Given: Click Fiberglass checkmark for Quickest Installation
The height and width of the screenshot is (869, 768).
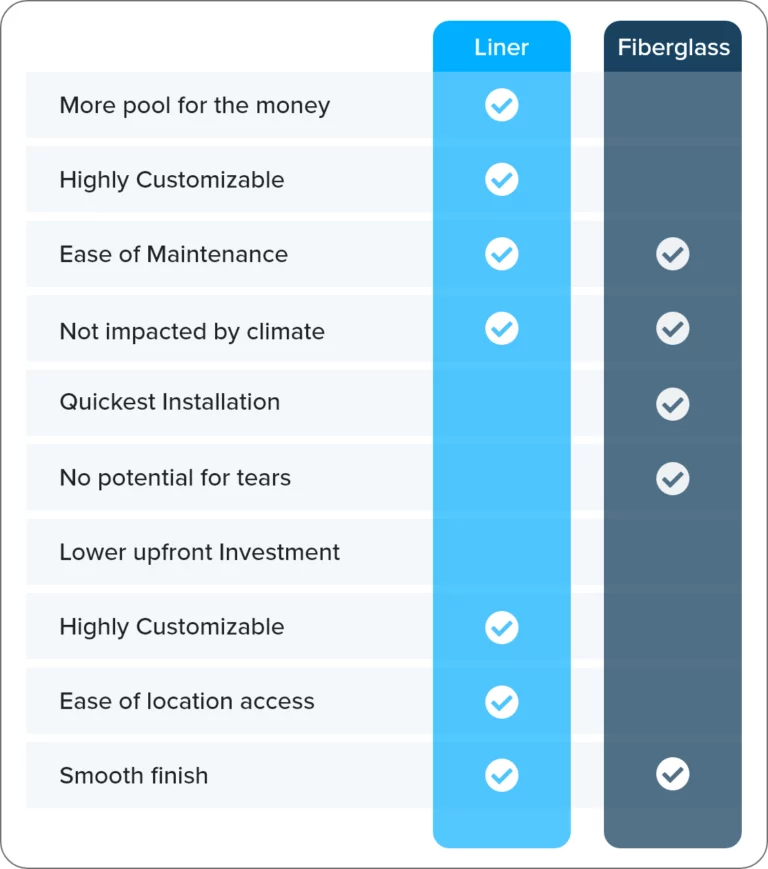Looking at the screenshot, I should 673,404.
